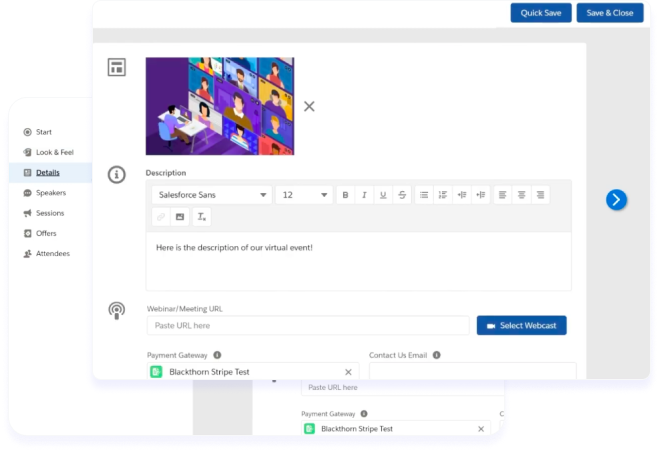Viewport: 659px width, 452px height.
Task: Toggle italic formatting
Action: pyautogui.click(x=364, y=195)
